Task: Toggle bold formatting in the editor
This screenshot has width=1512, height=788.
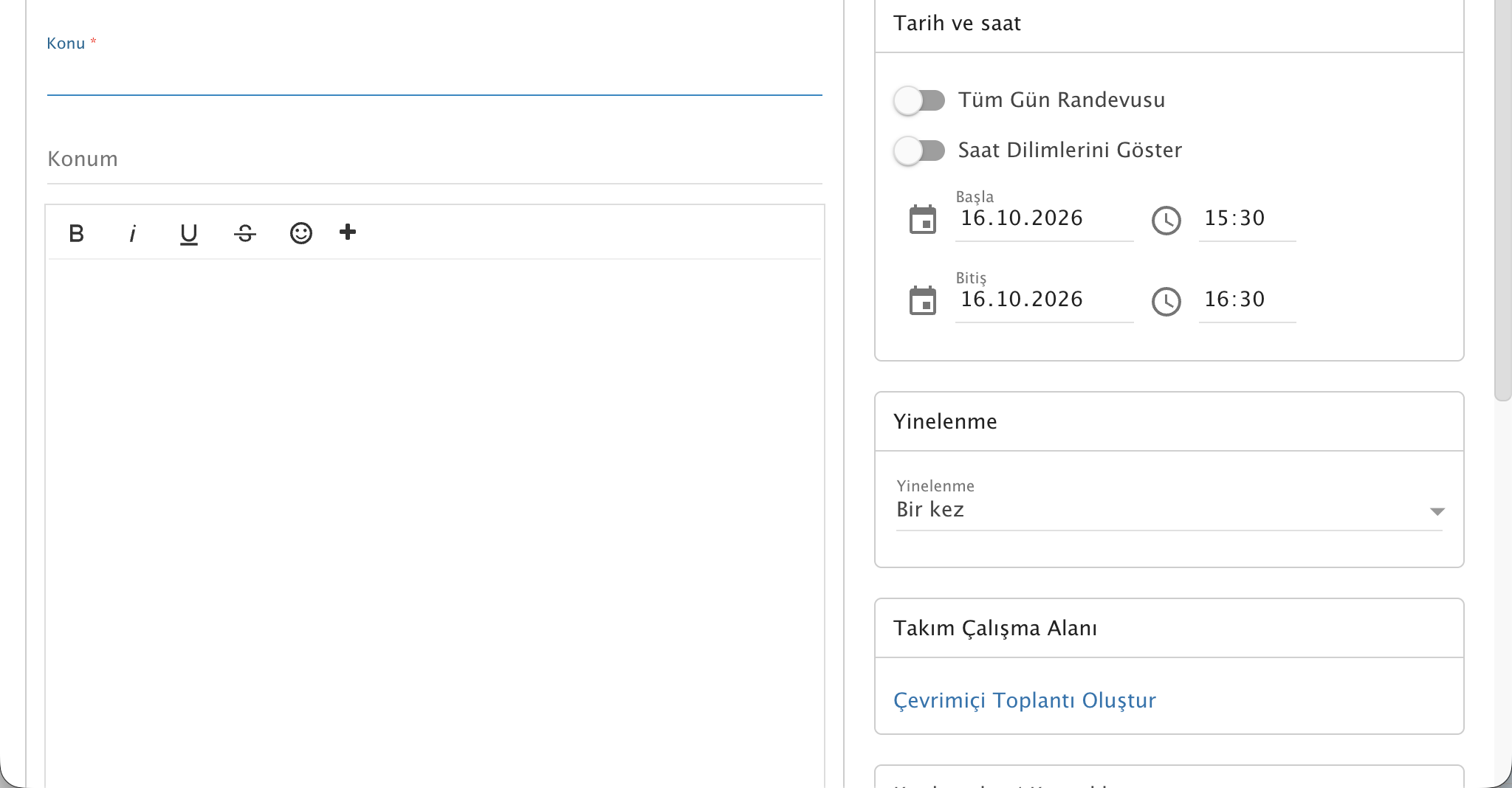Action: 76,233
